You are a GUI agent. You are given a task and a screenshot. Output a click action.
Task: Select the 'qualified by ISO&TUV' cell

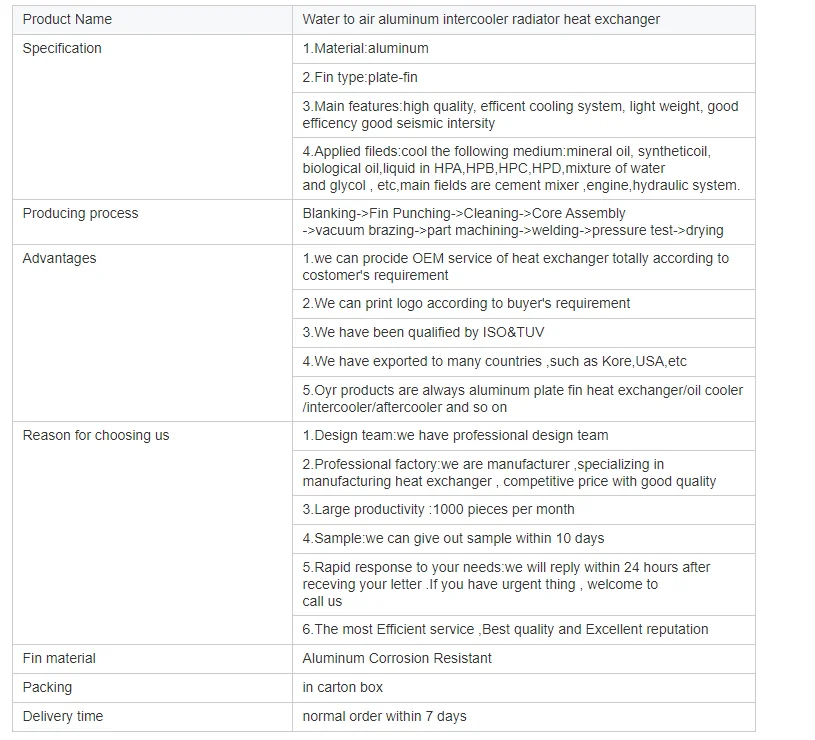(x=423, y=332)
